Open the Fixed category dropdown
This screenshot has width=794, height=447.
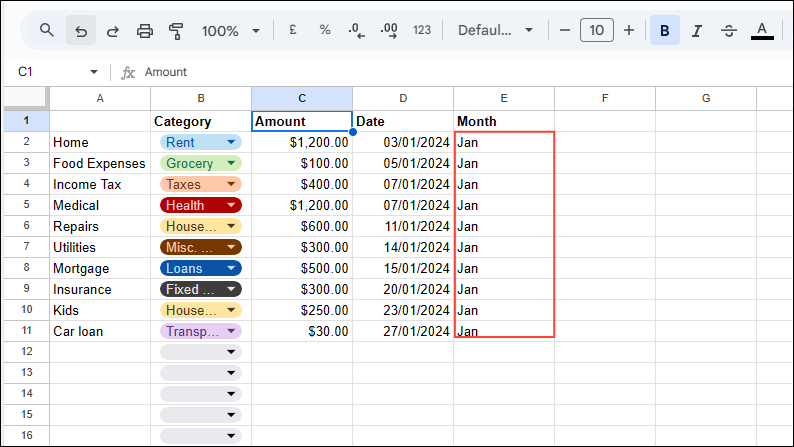click(231, 289)
